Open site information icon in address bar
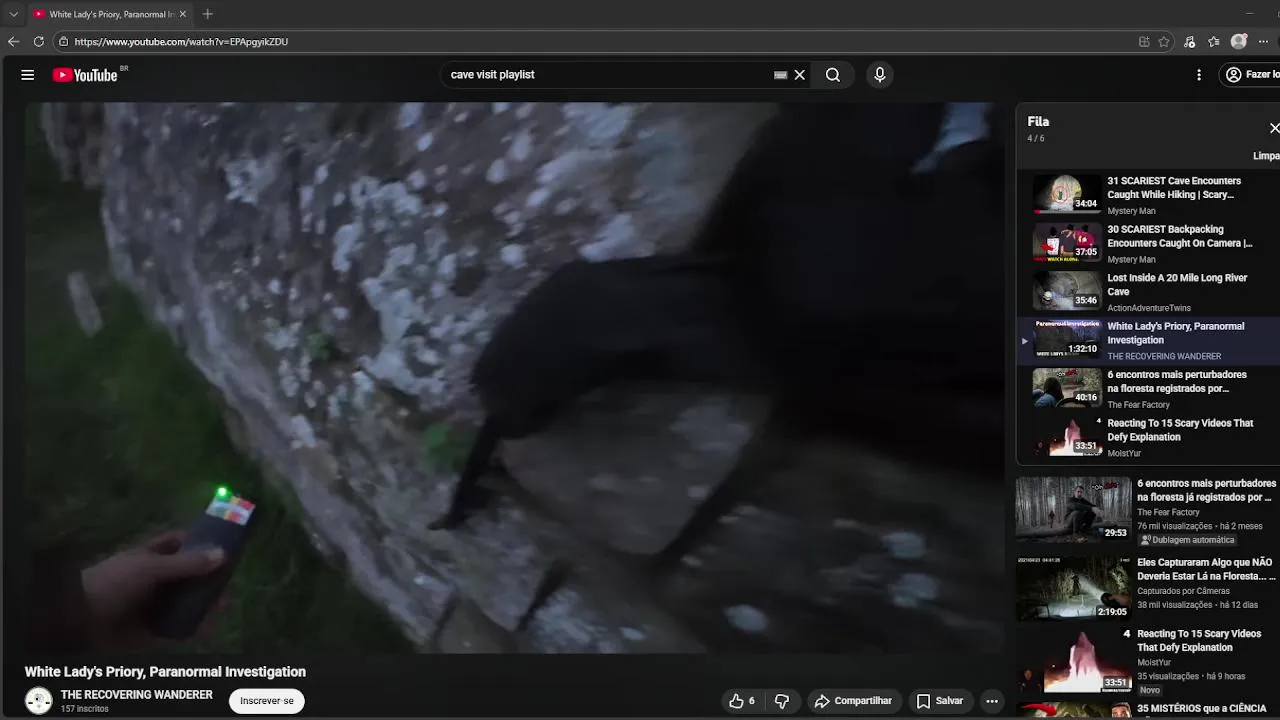Image resolution: width=1280 pixels, height=720 pixels. pyautogui.click(x=63, y=42)
